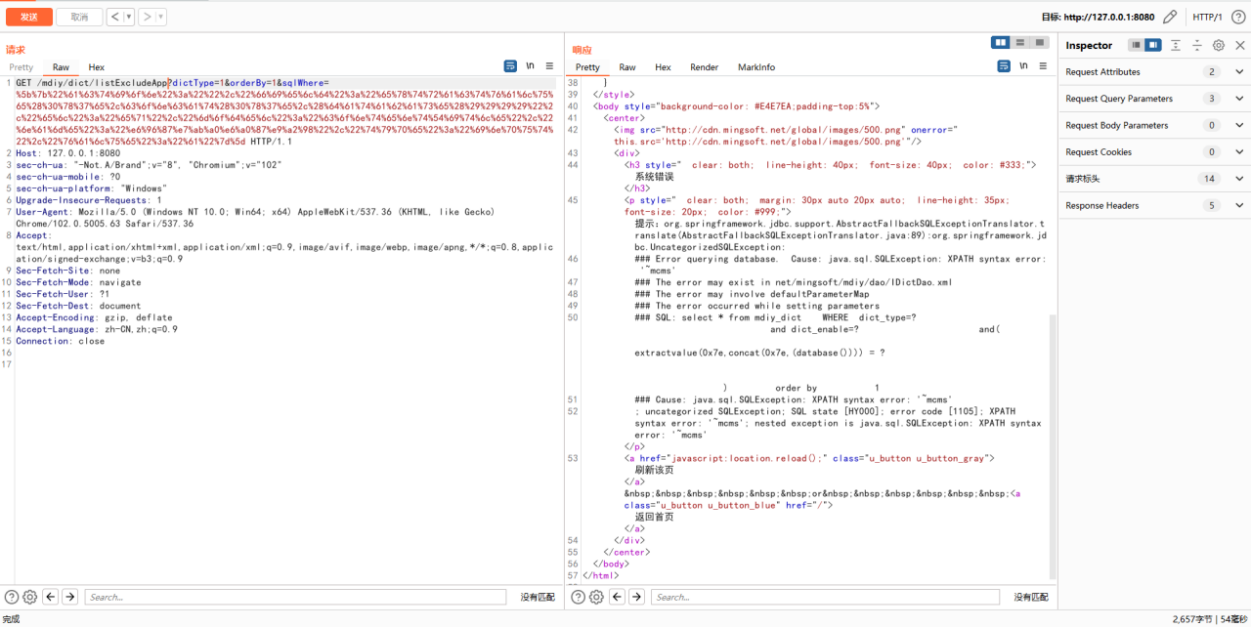Open the response Render tab
The height and width of the screenshot is (628, 1252).
704,68
